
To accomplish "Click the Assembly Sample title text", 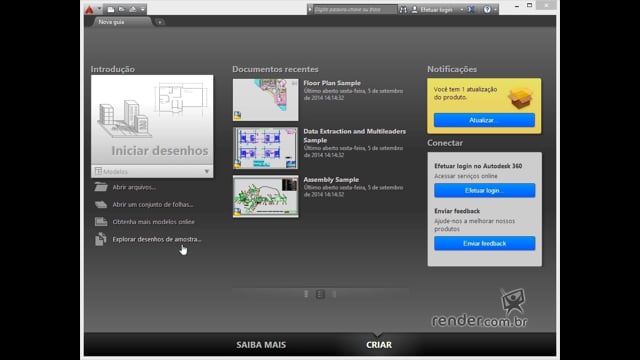I will 331,180.
